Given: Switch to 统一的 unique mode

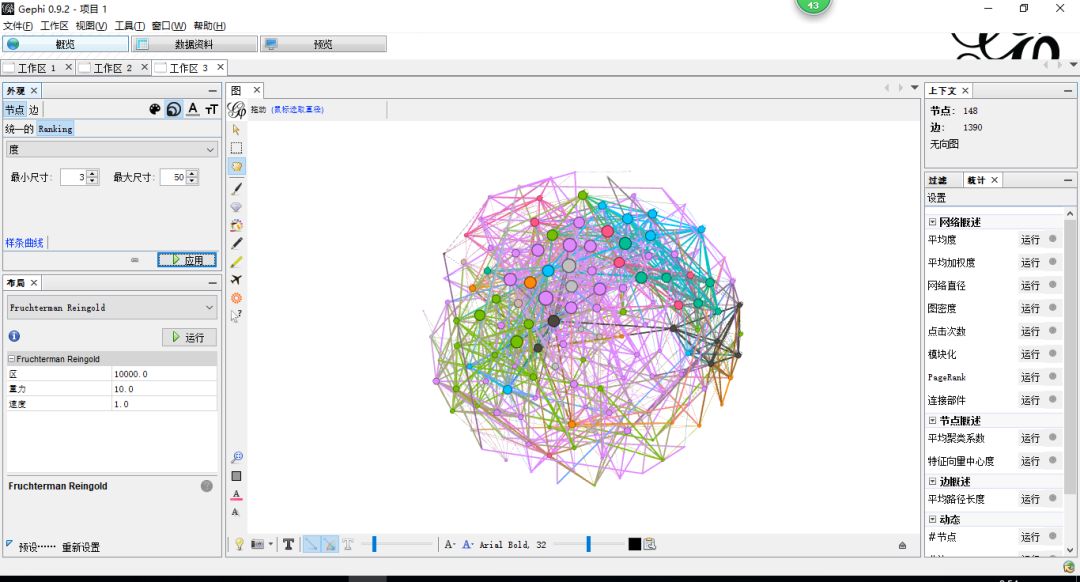Looking at the screenshot, I should [19, 129].
